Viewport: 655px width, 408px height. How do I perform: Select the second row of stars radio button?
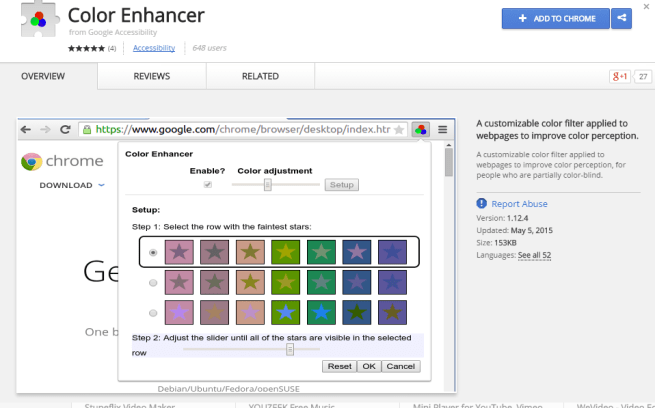click(x=152, y=284)
